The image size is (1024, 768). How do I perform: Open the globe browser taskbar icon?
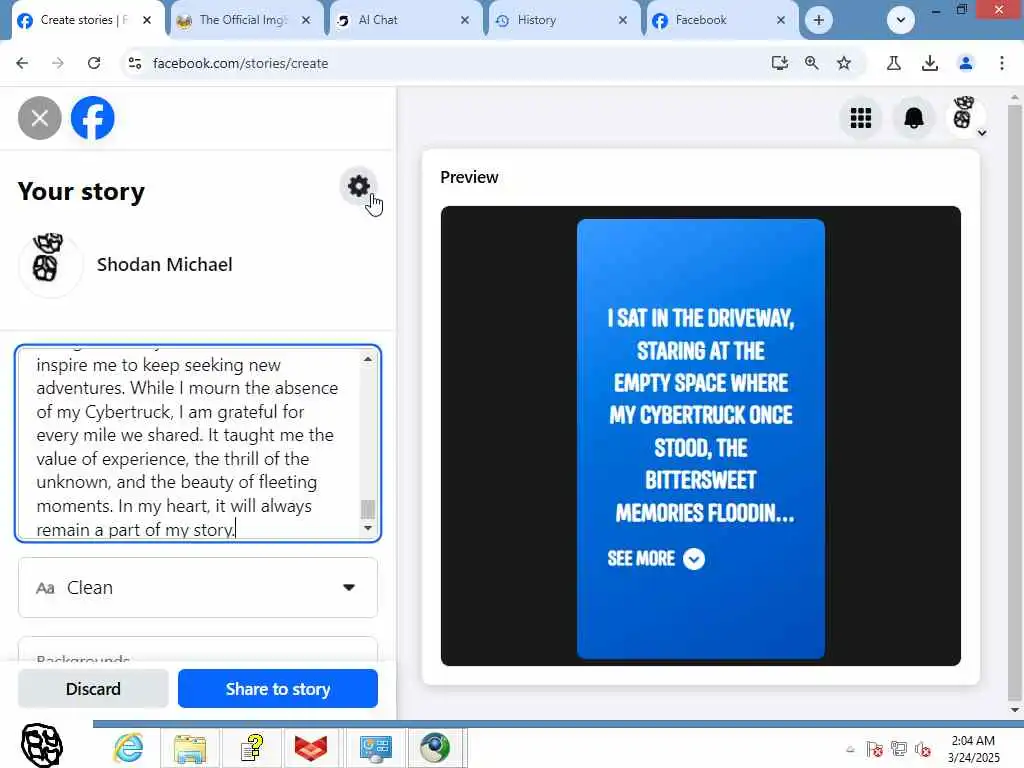pos(436,748)
